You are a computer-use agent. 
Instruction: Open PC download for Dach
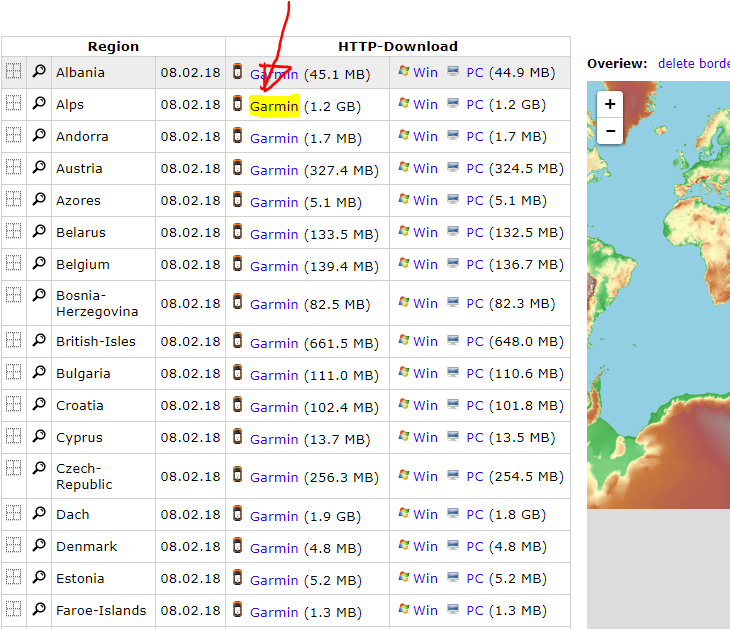click(475, 514)
